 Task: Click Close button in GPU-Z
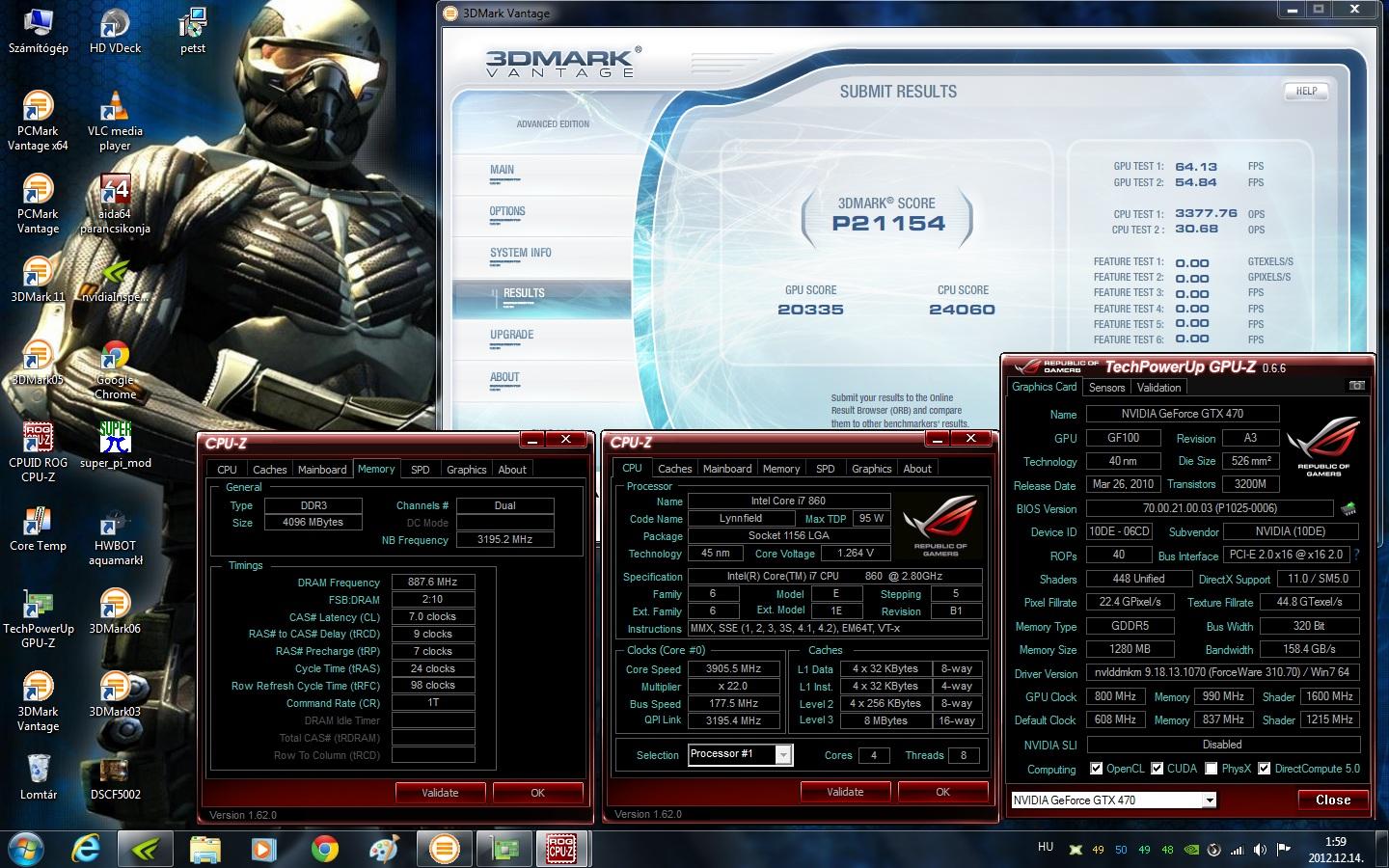coord(1332,800)
